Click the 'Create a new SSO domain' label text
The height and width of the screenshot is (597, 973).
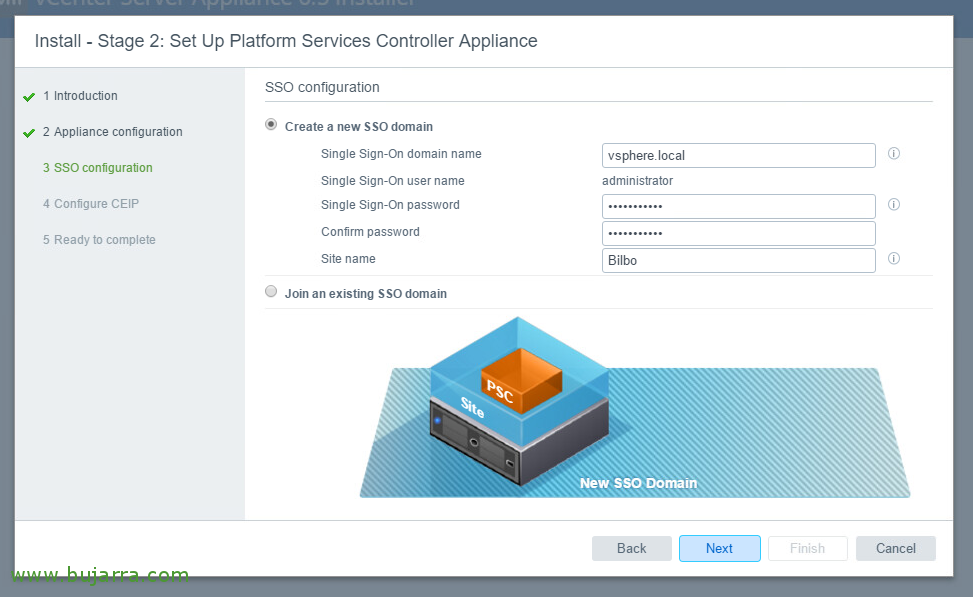359,127
